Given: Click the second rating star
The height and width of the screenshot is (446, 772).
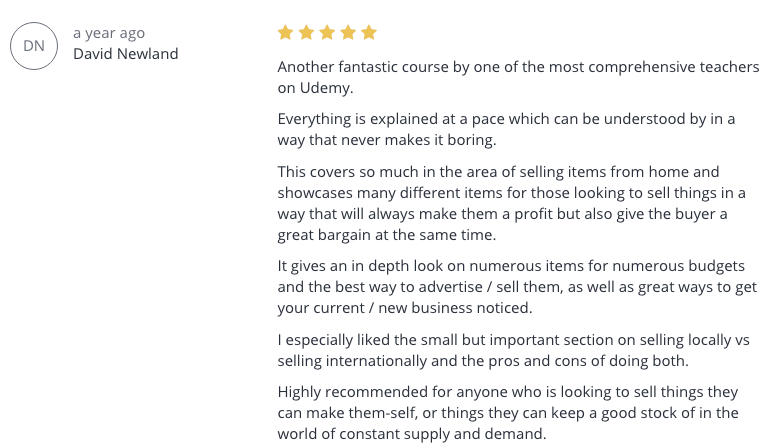Looking at the screenshot, I should pyautogui.click(x=306, y=32).
